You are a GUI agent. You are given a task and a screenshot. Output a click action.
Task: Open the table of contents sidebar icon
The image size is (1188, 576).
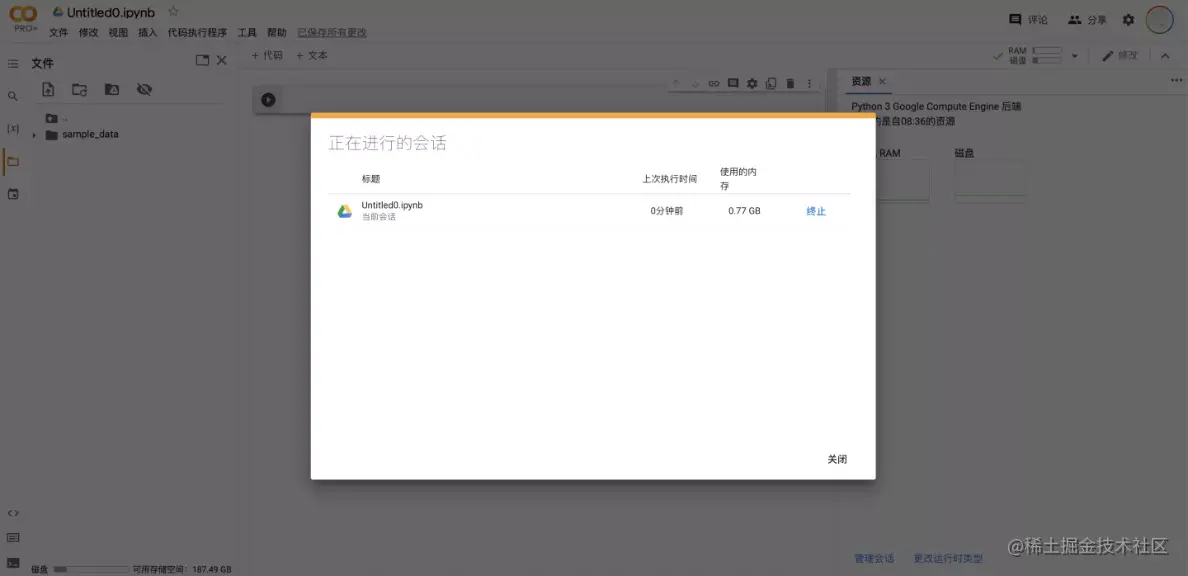click(13, 64)
